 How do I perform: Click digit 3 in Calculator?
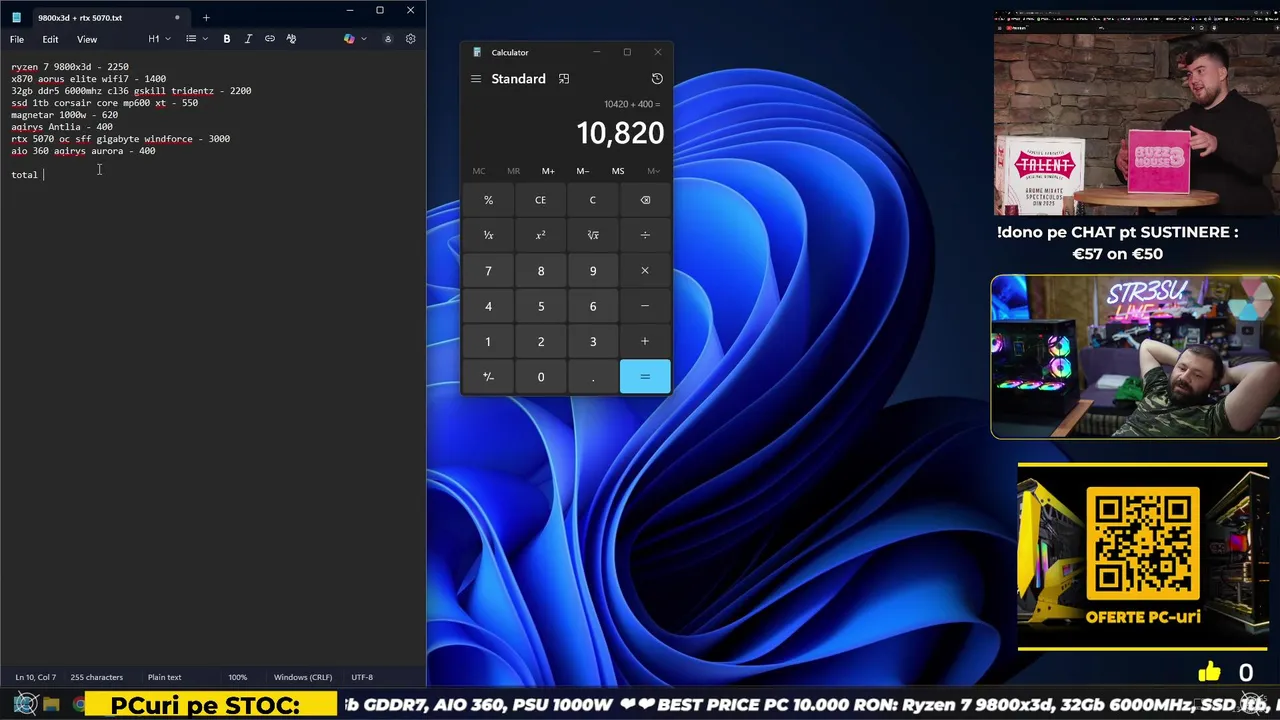coord(593,342)
